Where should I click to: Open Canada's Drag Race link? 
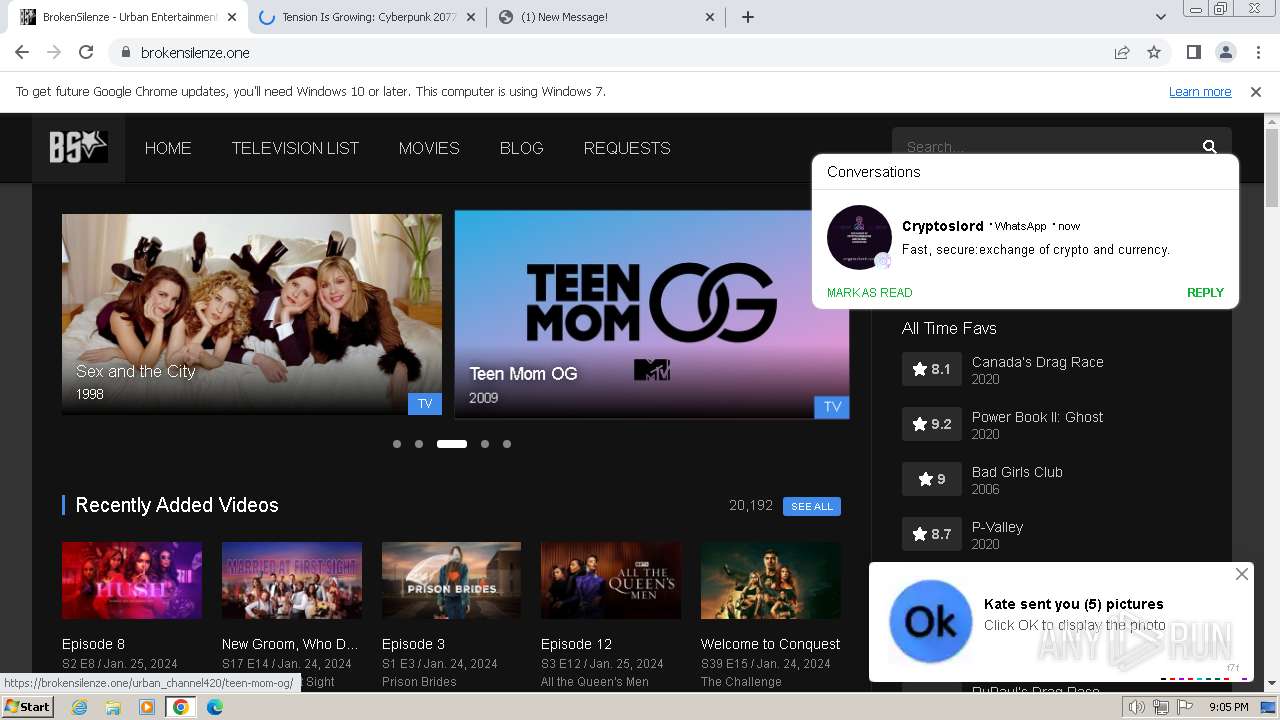click(1037, 362)
